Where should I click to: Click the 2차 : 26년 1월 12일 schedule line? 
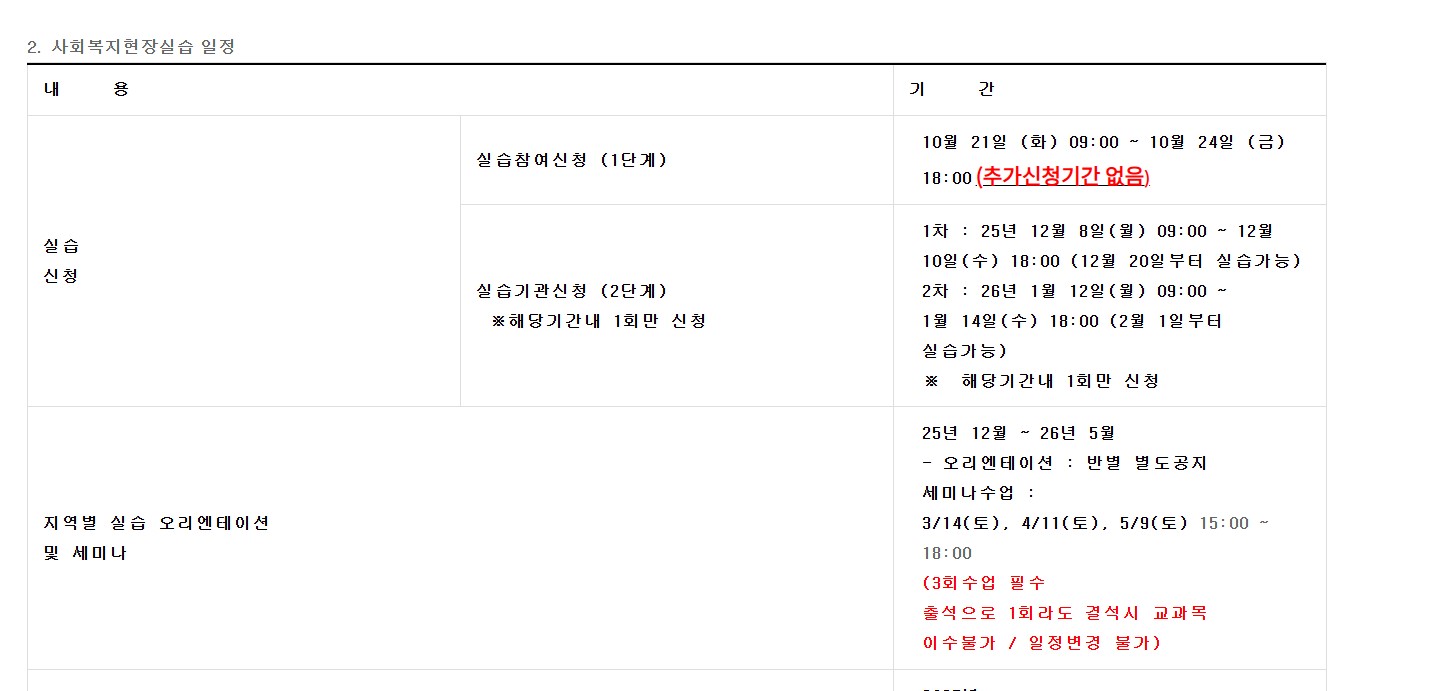[1074, 291]
